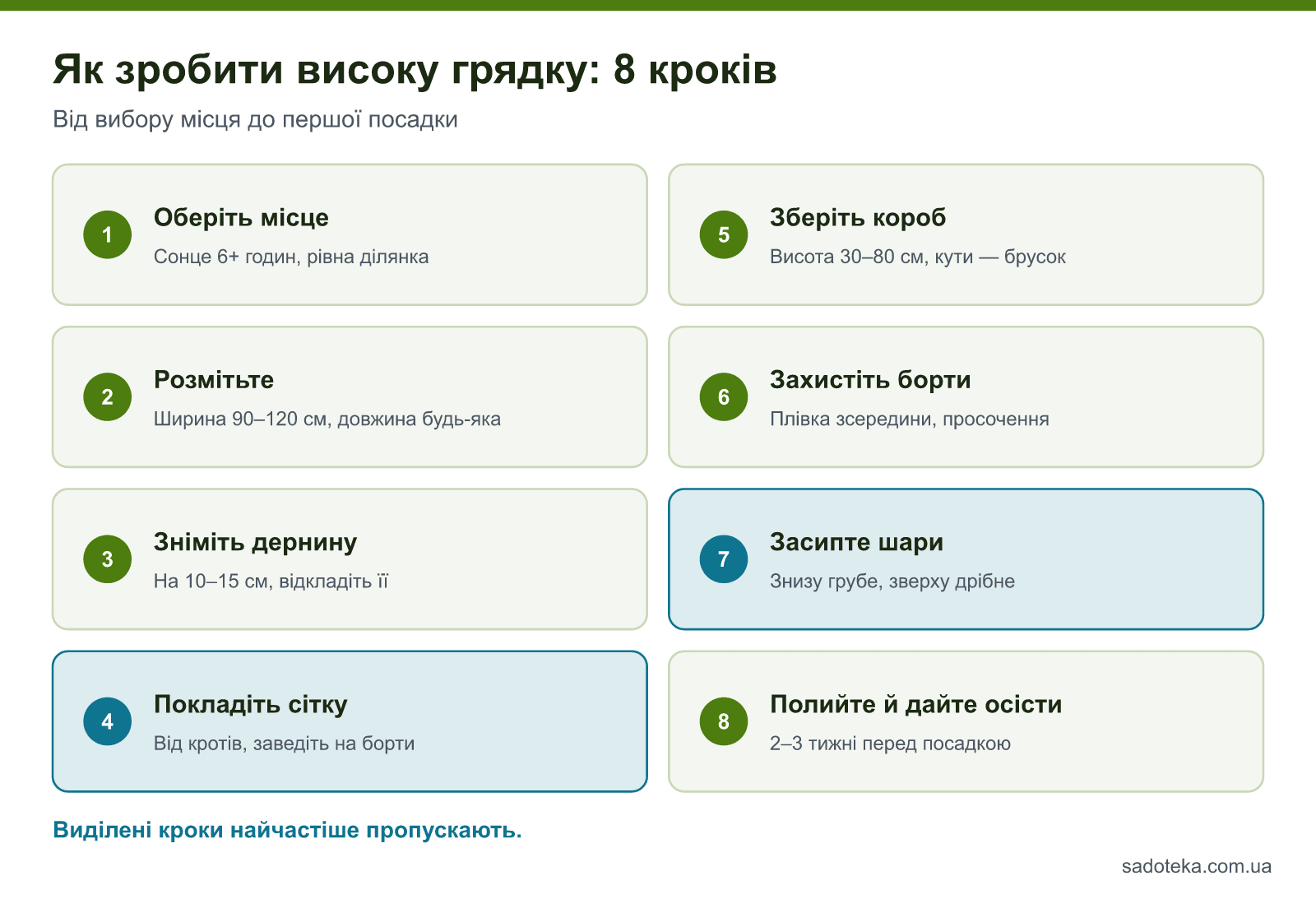Click text 'Від кротів, заведіть на борти'

(285, 744)
